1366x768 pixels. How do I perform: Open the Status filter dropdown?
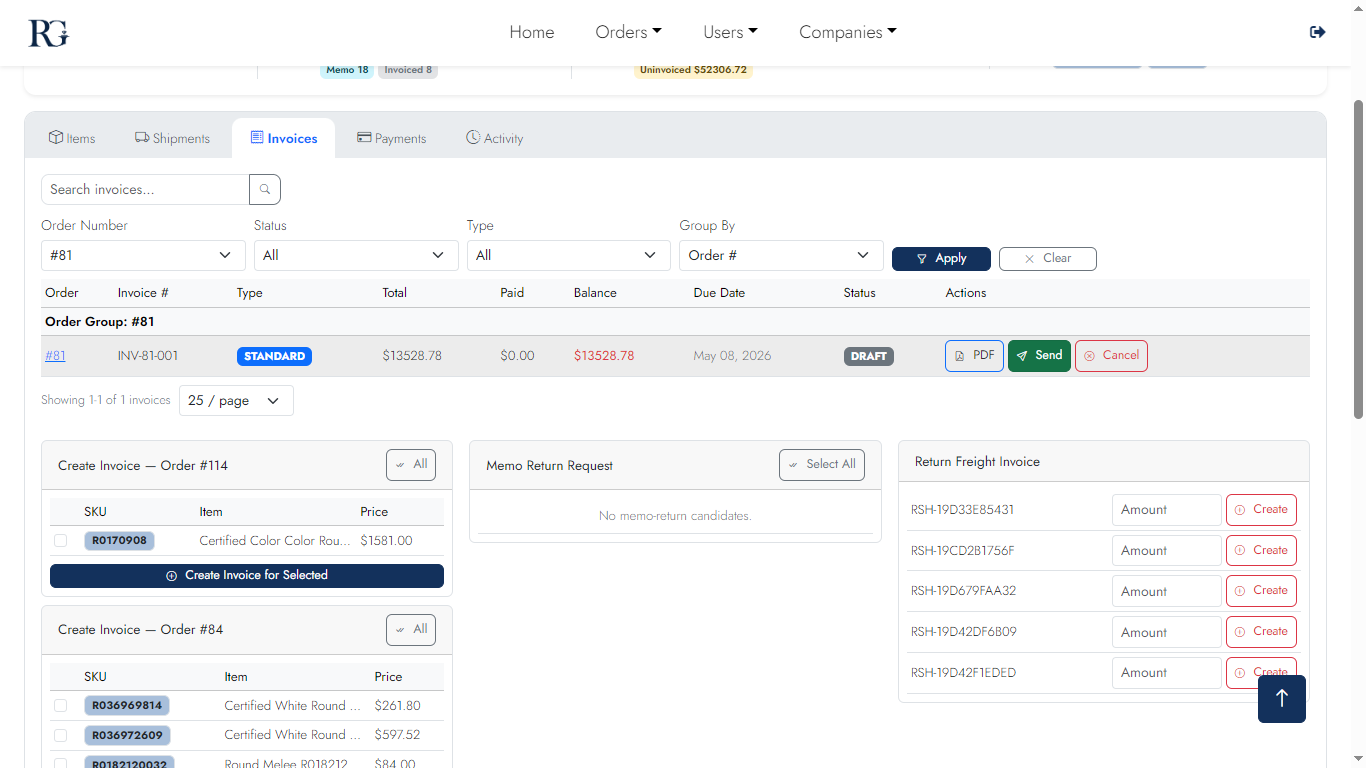pyautogui.click(x=356, y=255)
